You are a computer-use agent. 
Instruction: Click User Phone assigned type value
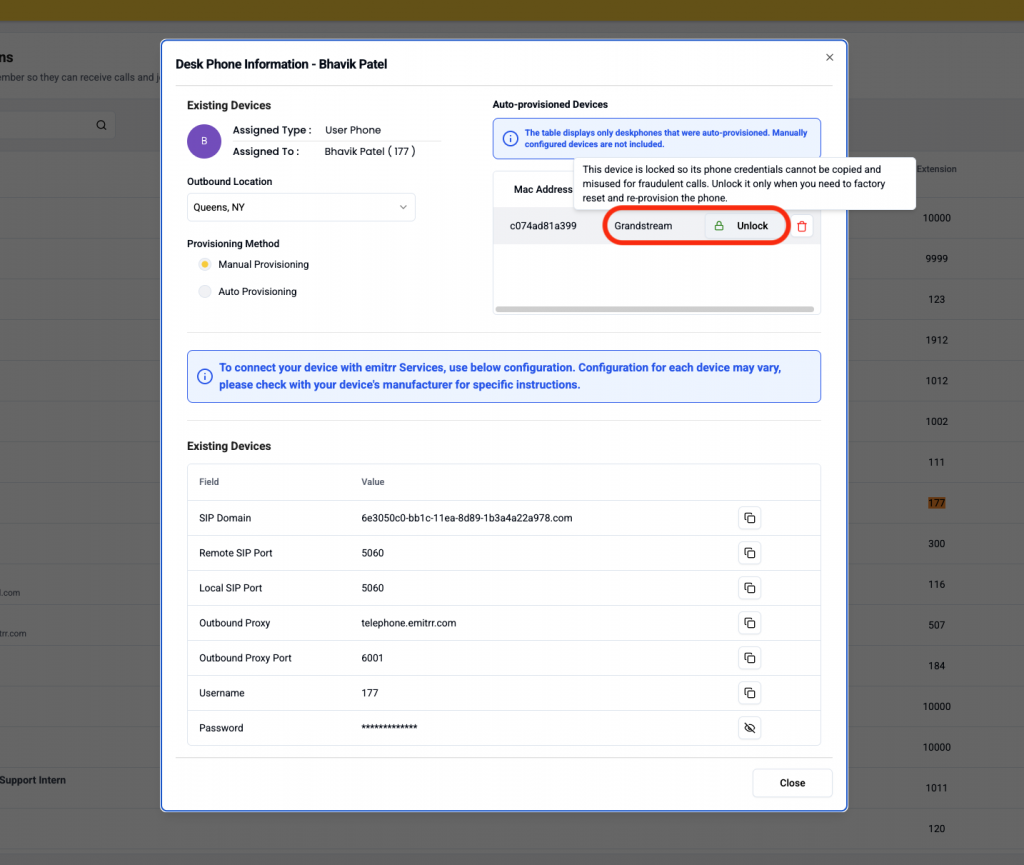(353, 130)
